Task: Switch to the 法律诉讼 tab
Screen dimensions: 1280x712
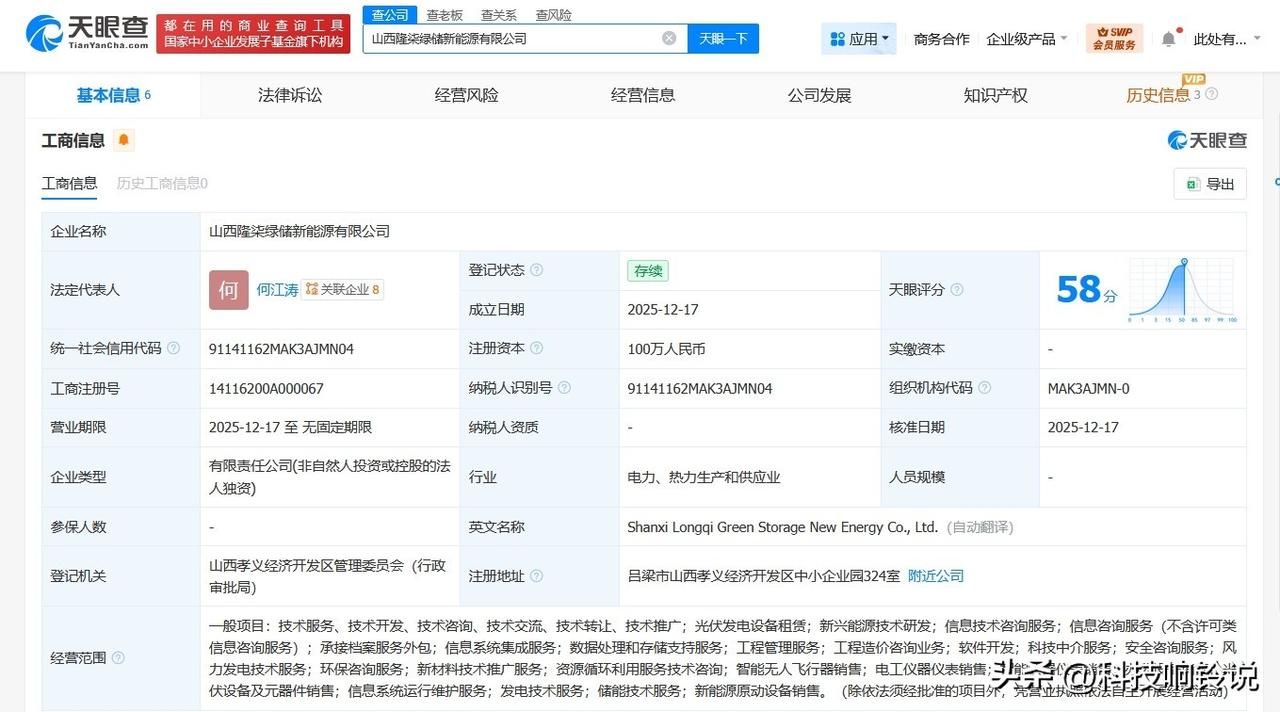Action: [290, 95]
